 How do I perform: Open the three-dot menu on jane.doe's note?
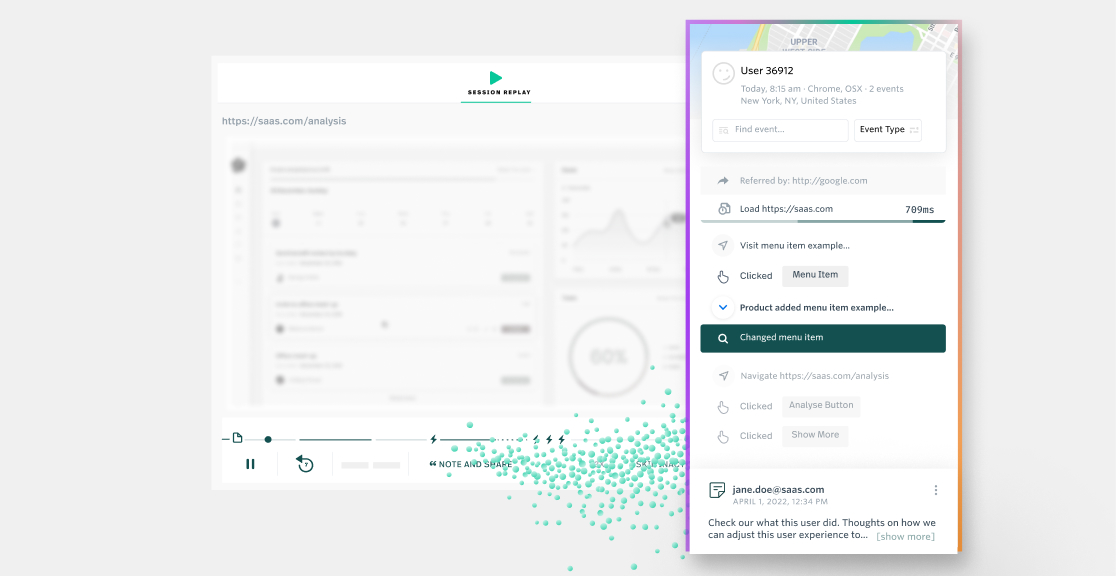tap(936, 490)
